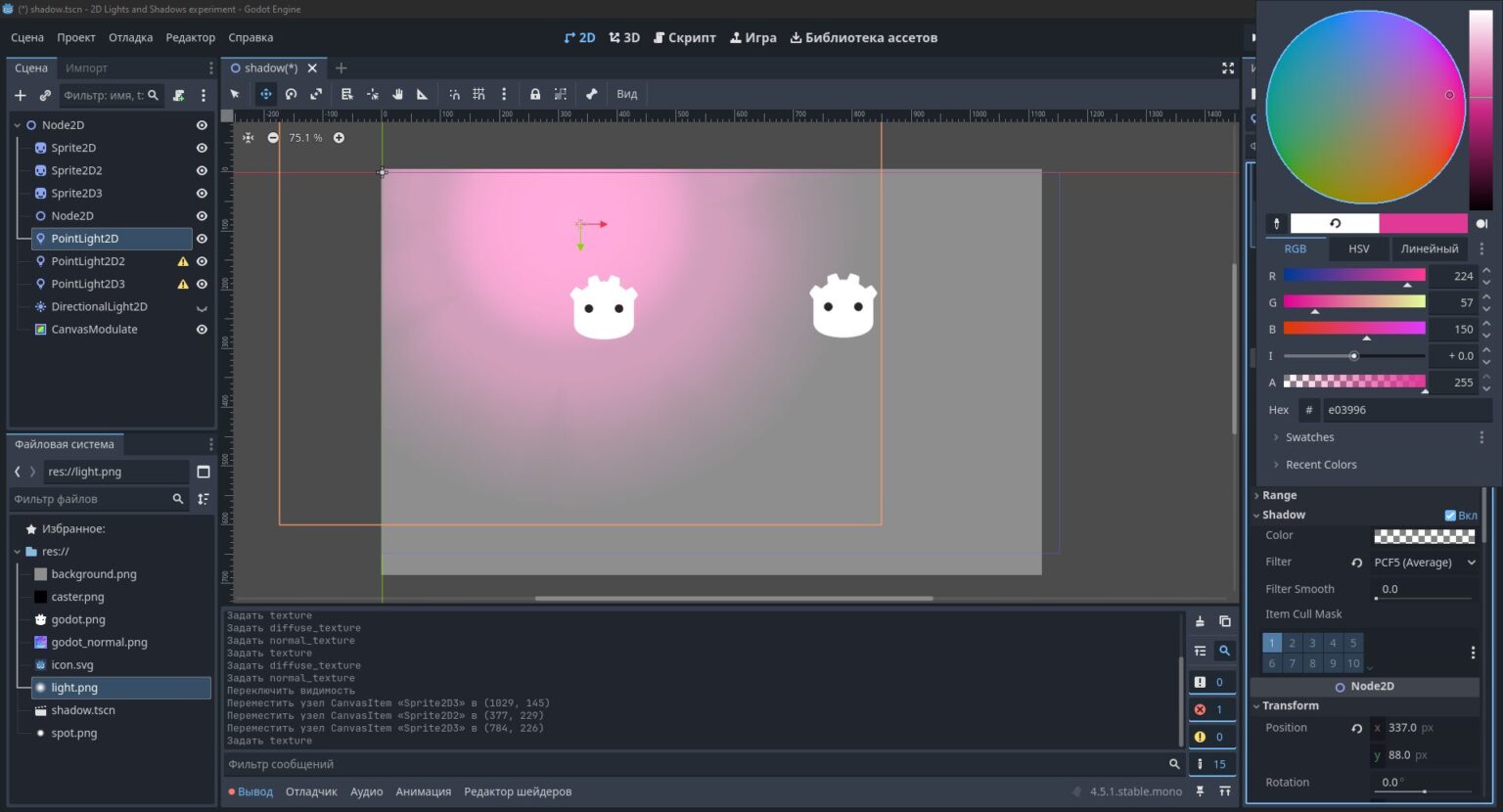Viewport: 1503px width, 812px height.
Task: Open color picker eyedropper tool
Action: click(x=1276, y=224)
